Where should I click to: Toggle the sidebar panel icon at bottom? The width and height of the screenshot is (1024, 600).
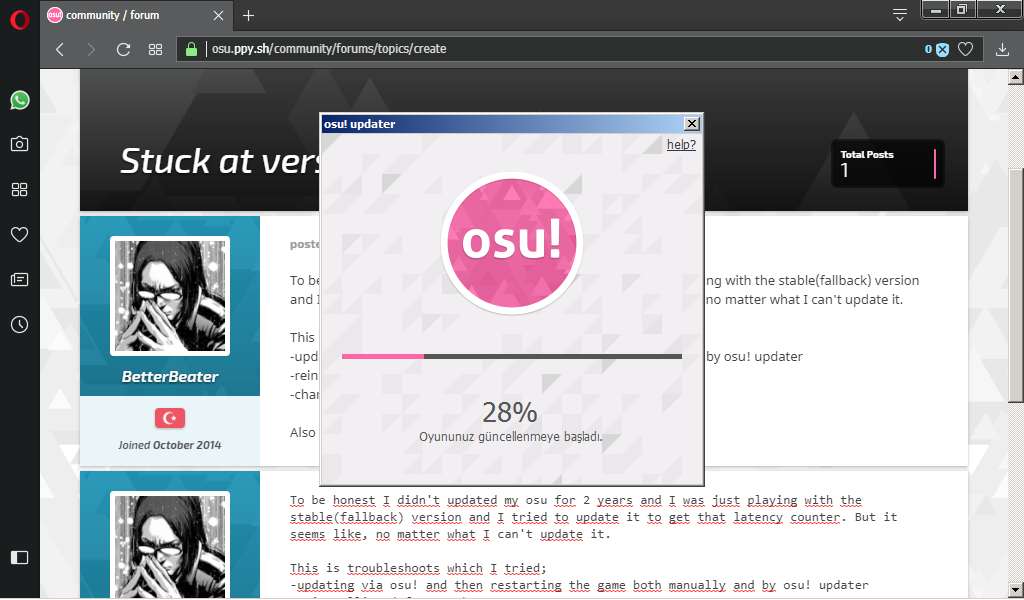tap(20, 557)
